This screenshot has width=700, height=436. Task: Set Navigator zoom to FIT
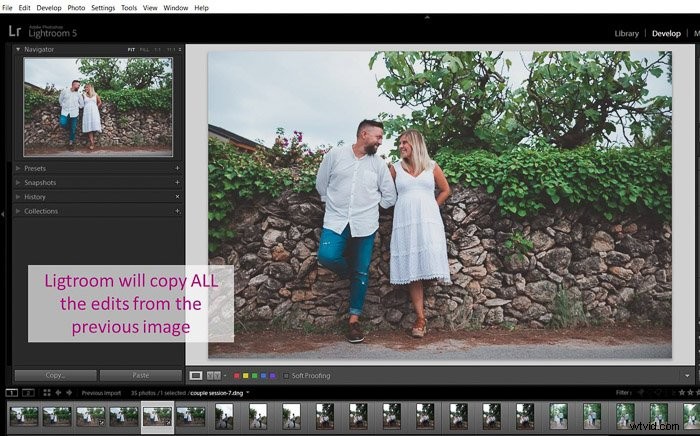(x=131, y=50)
